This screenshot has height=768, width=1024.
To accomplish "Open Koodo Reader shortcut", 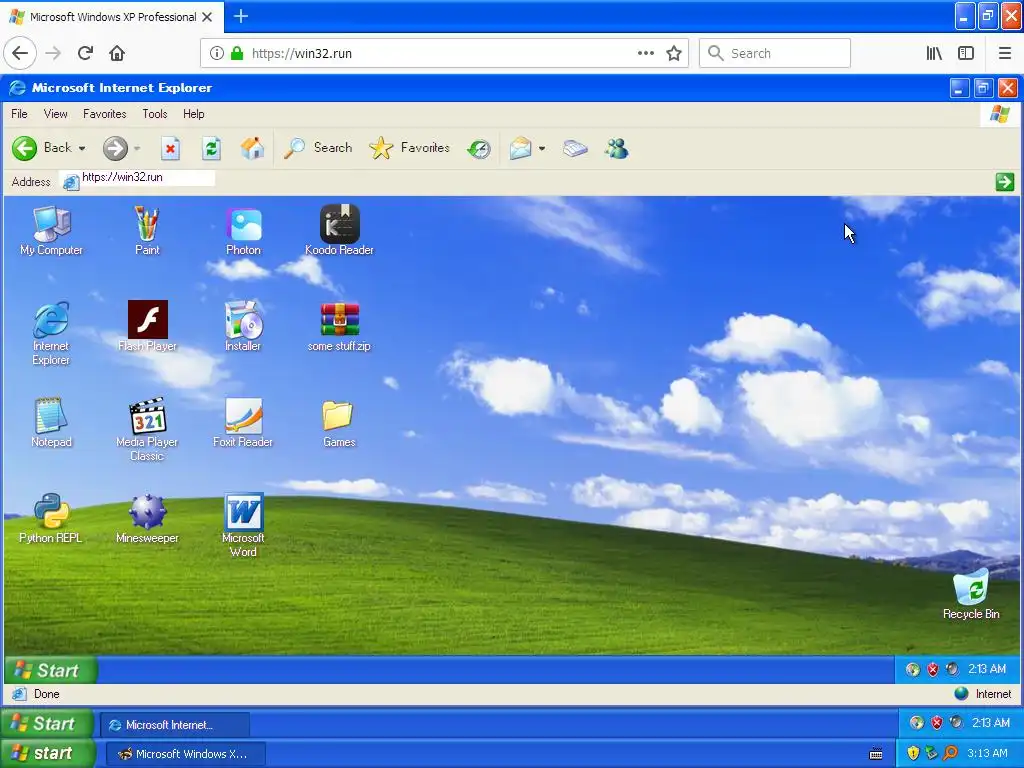I will tap(339, 230).
